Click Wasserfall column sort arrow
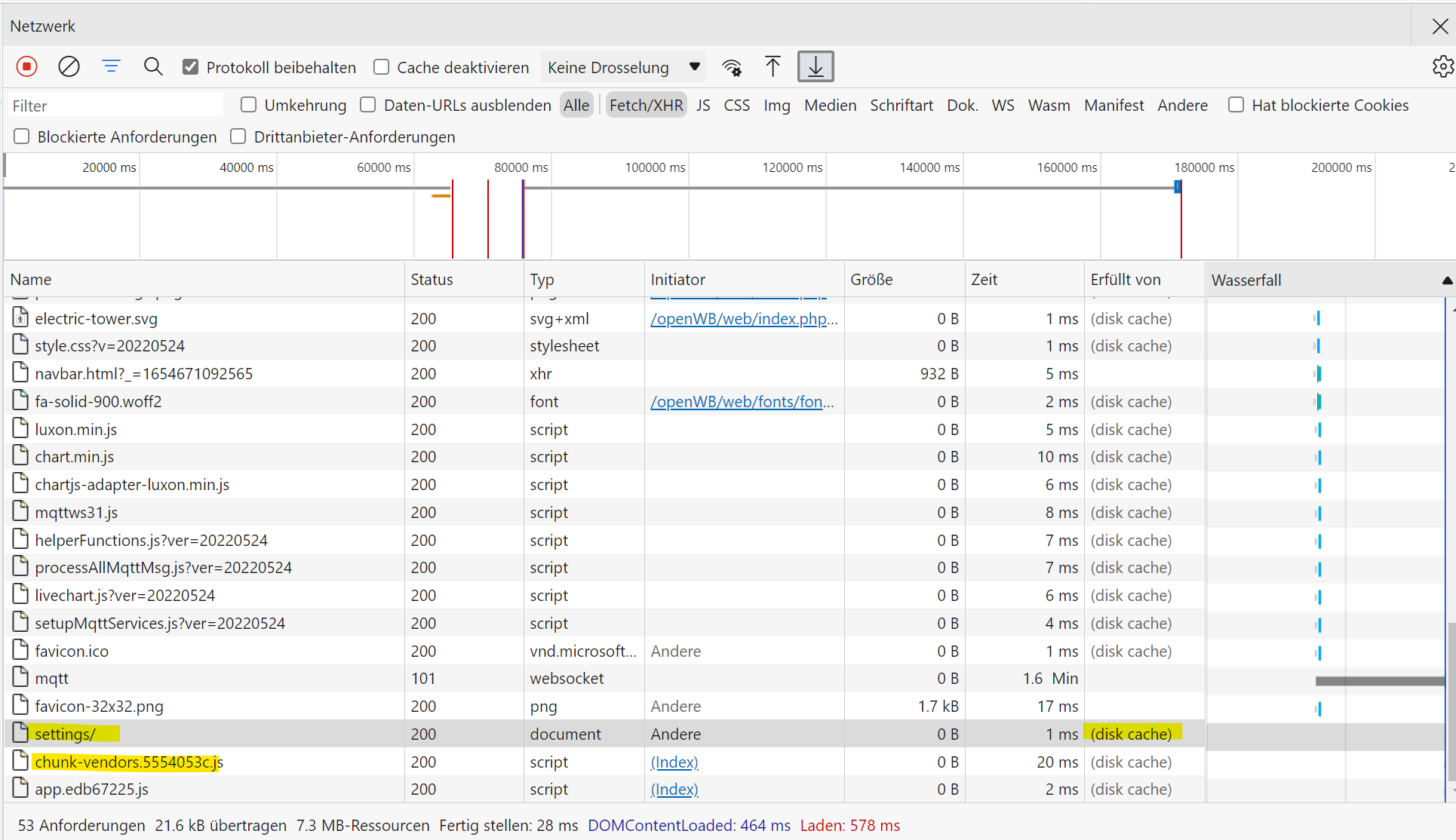Image resolution: width=1456 pixels, height=840 pixels. coord(1446,281)
